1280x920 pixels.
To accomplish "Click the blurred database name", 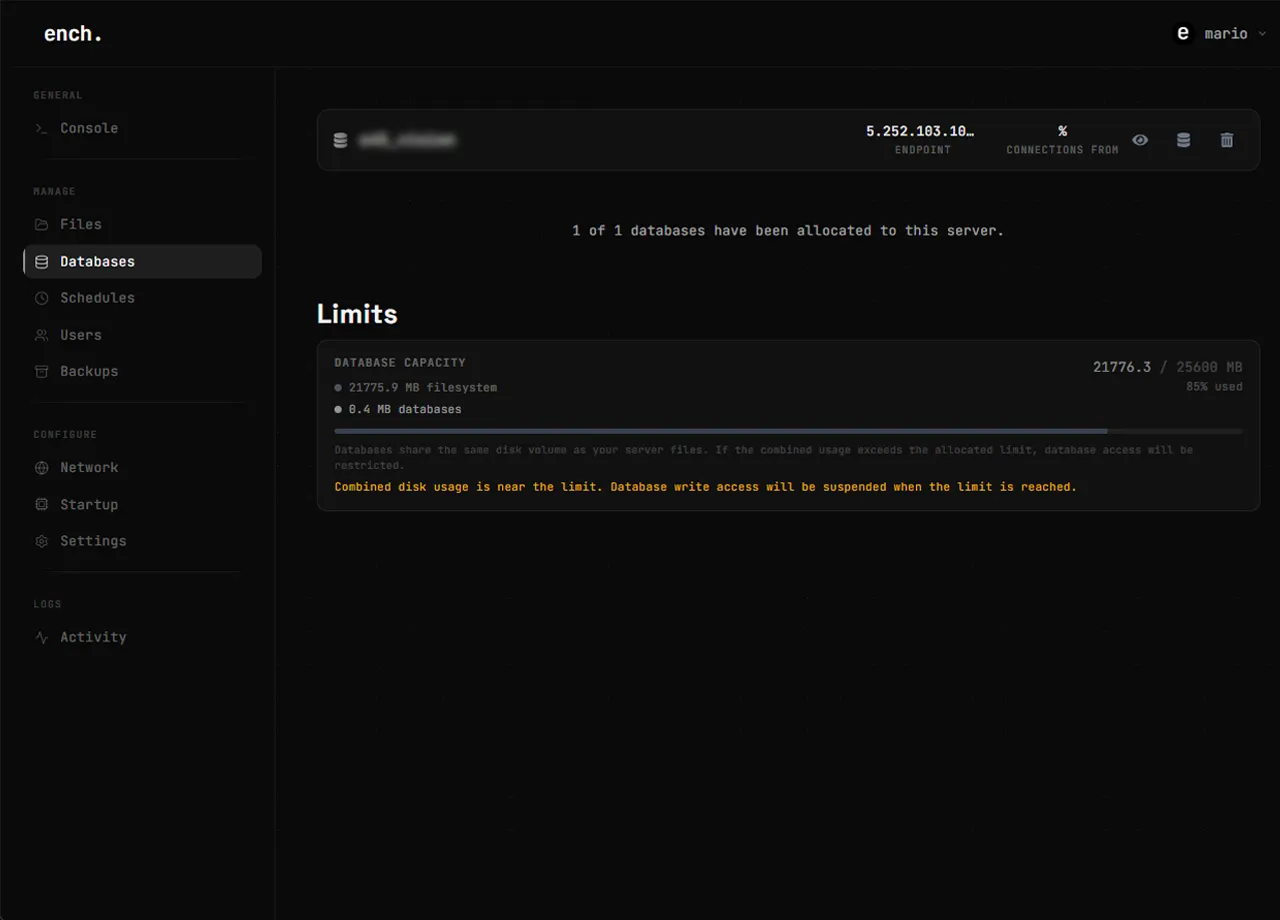I will pos(407,140).
